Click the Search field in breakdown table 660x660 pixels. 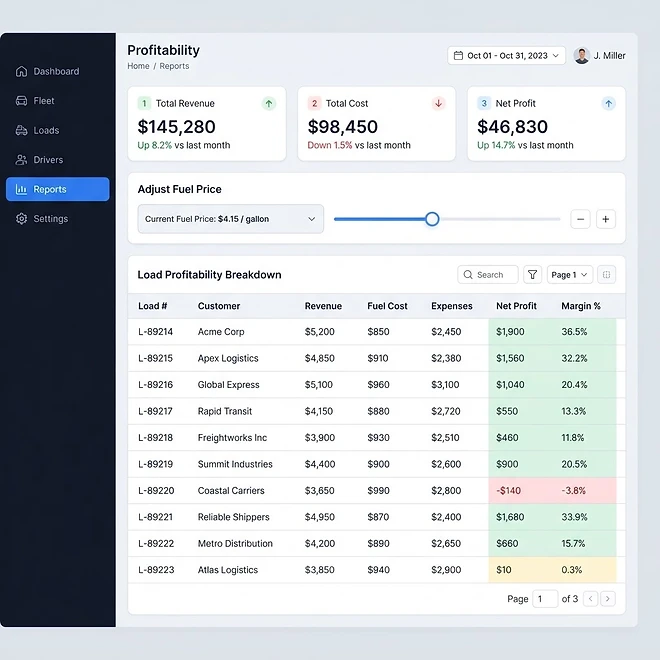pos(488,274)
